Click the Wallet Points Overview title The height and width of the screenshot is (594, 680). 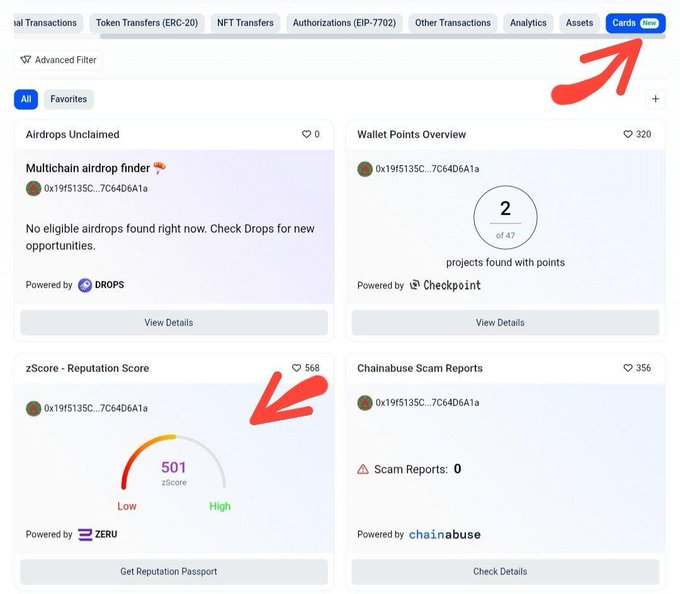[412, 134]
